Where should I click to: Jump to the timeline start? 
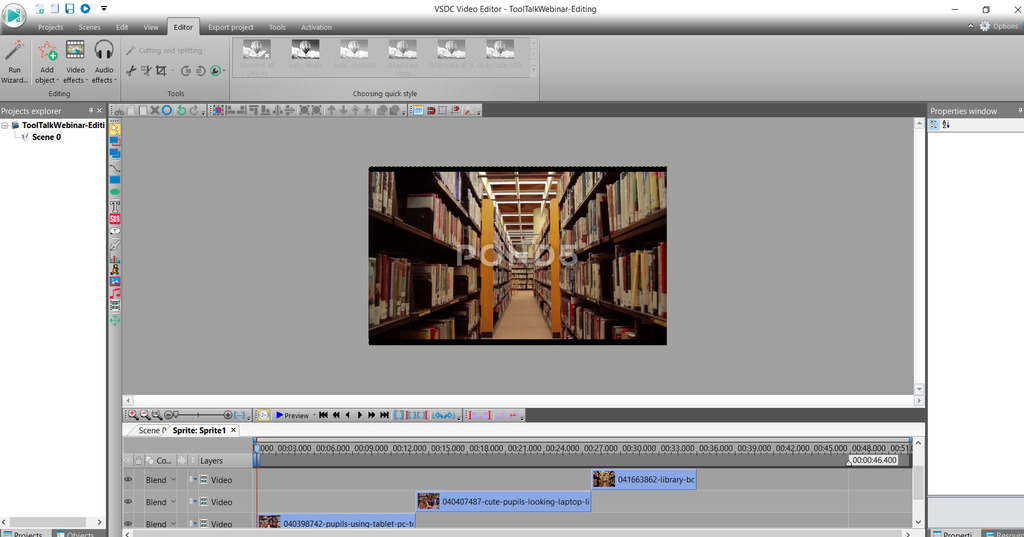click(x=323, y=415)
